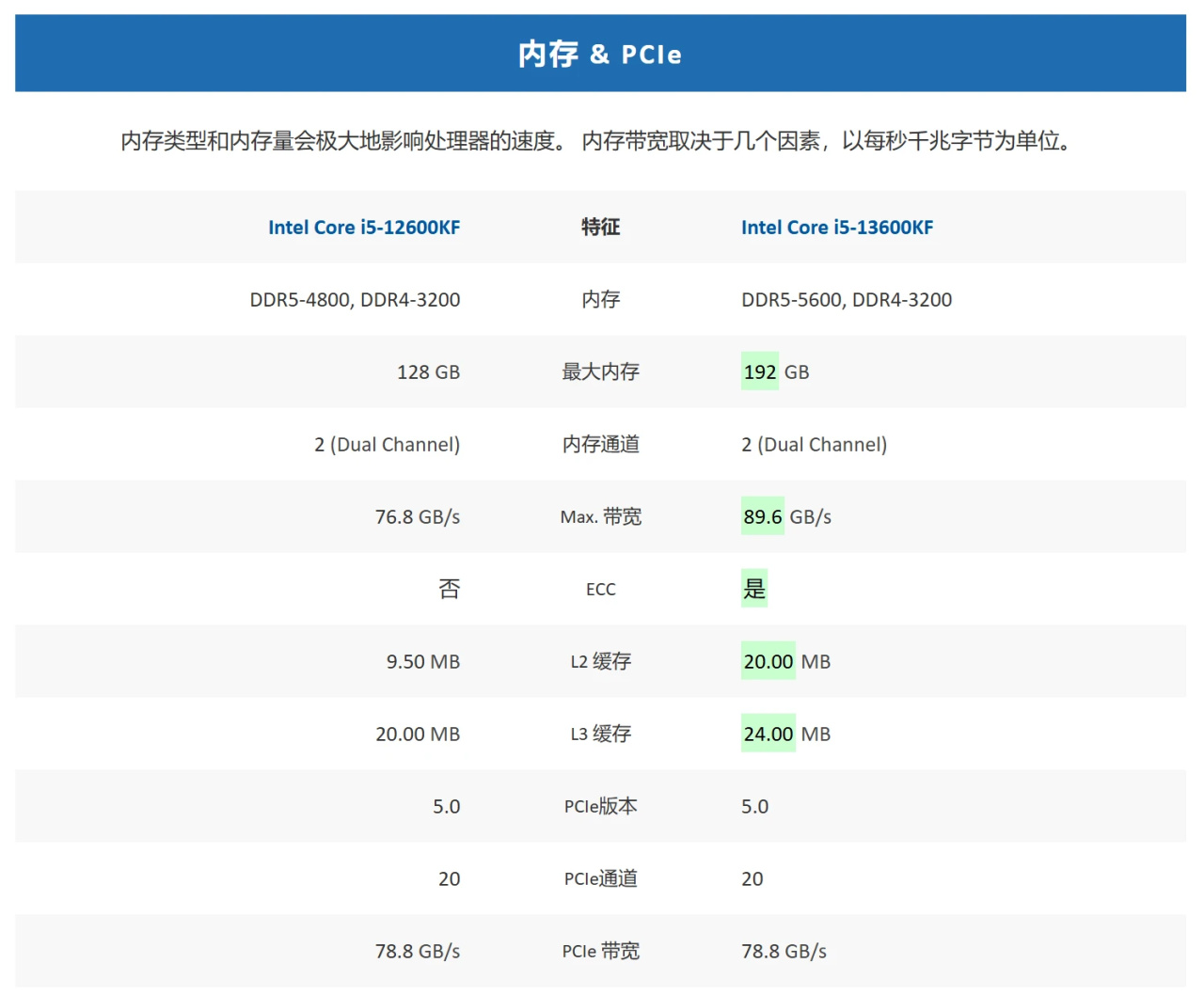This screenshot has height=995, width=1204.
Task: Select the DDR5-4800, DDR4-3200 memory text
Action: (x=355, y=300)
